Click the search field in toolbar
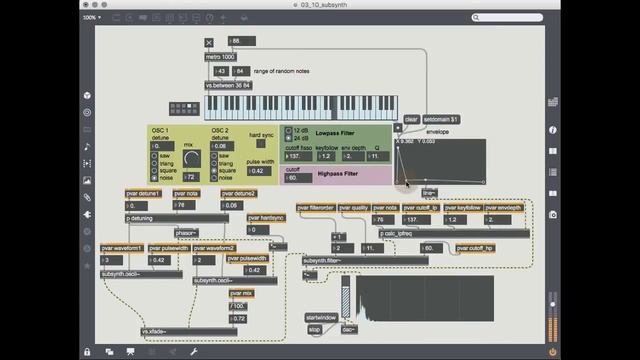 pyautogui.click(x=507, y=18)
